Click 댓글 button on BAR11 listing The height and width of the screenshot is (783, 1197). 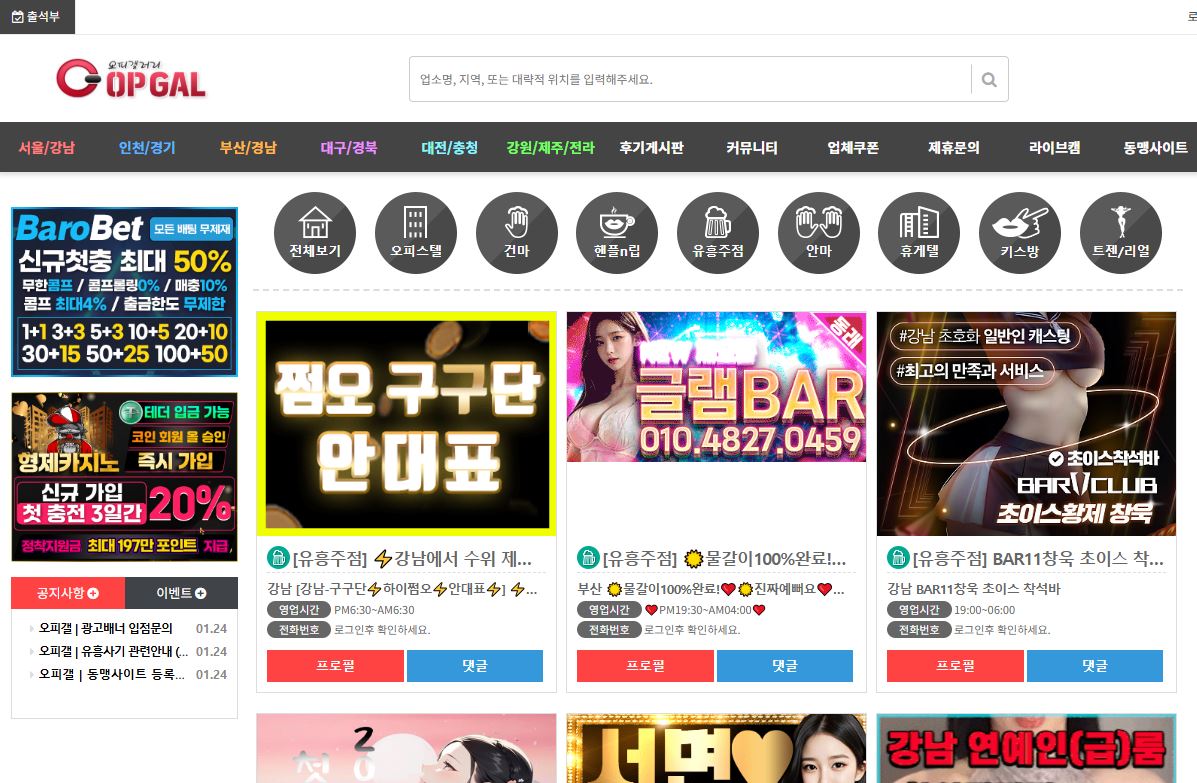(1094, 666)
